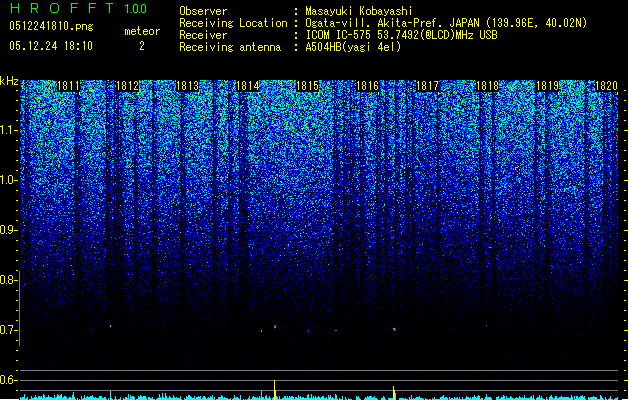This screenshot has height=400, width=629.
Task: Click the meteor count label
Action: click(142, 31)
